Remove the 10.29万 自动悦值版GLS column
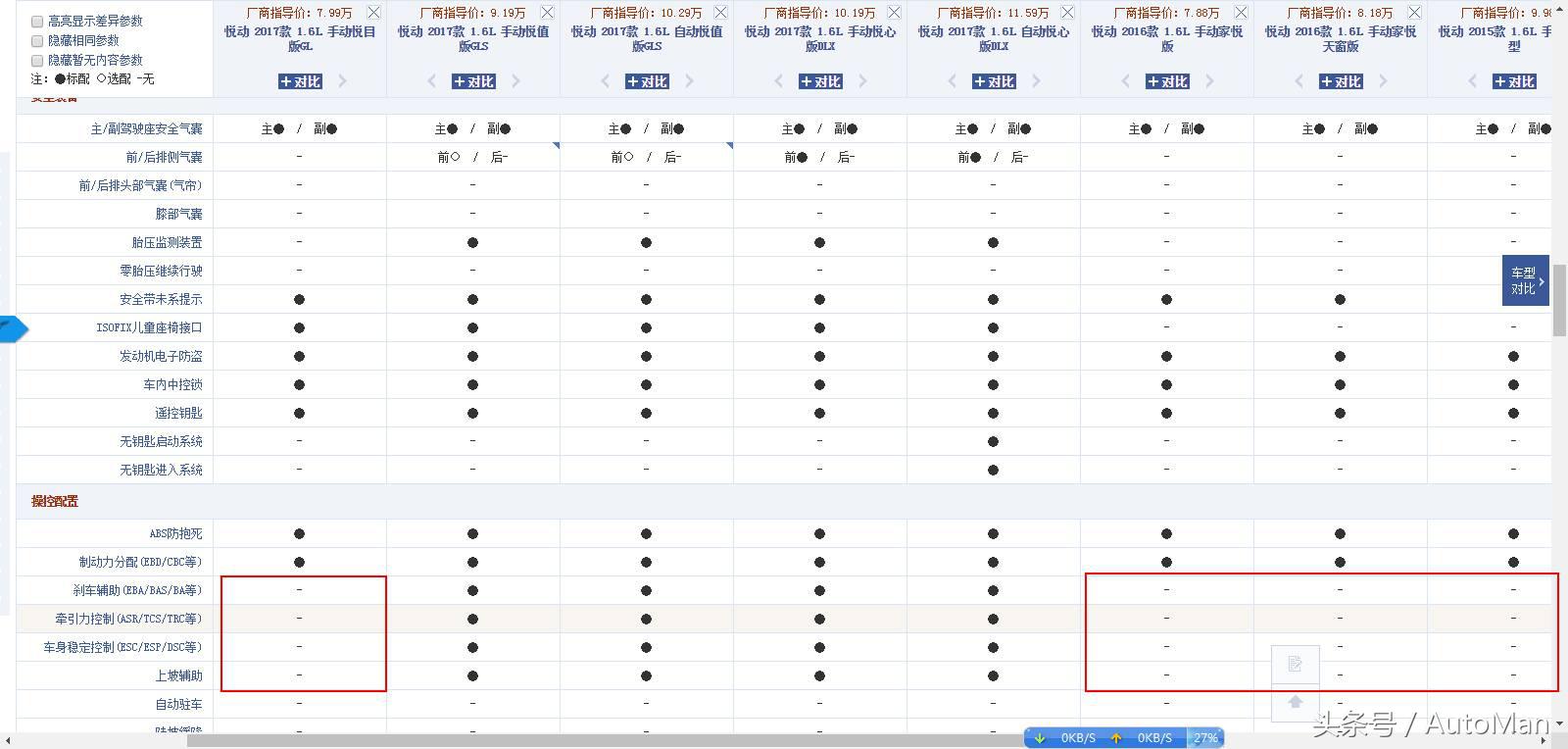The width and height of the screenshot is (1568, 749). coord(720,12)
